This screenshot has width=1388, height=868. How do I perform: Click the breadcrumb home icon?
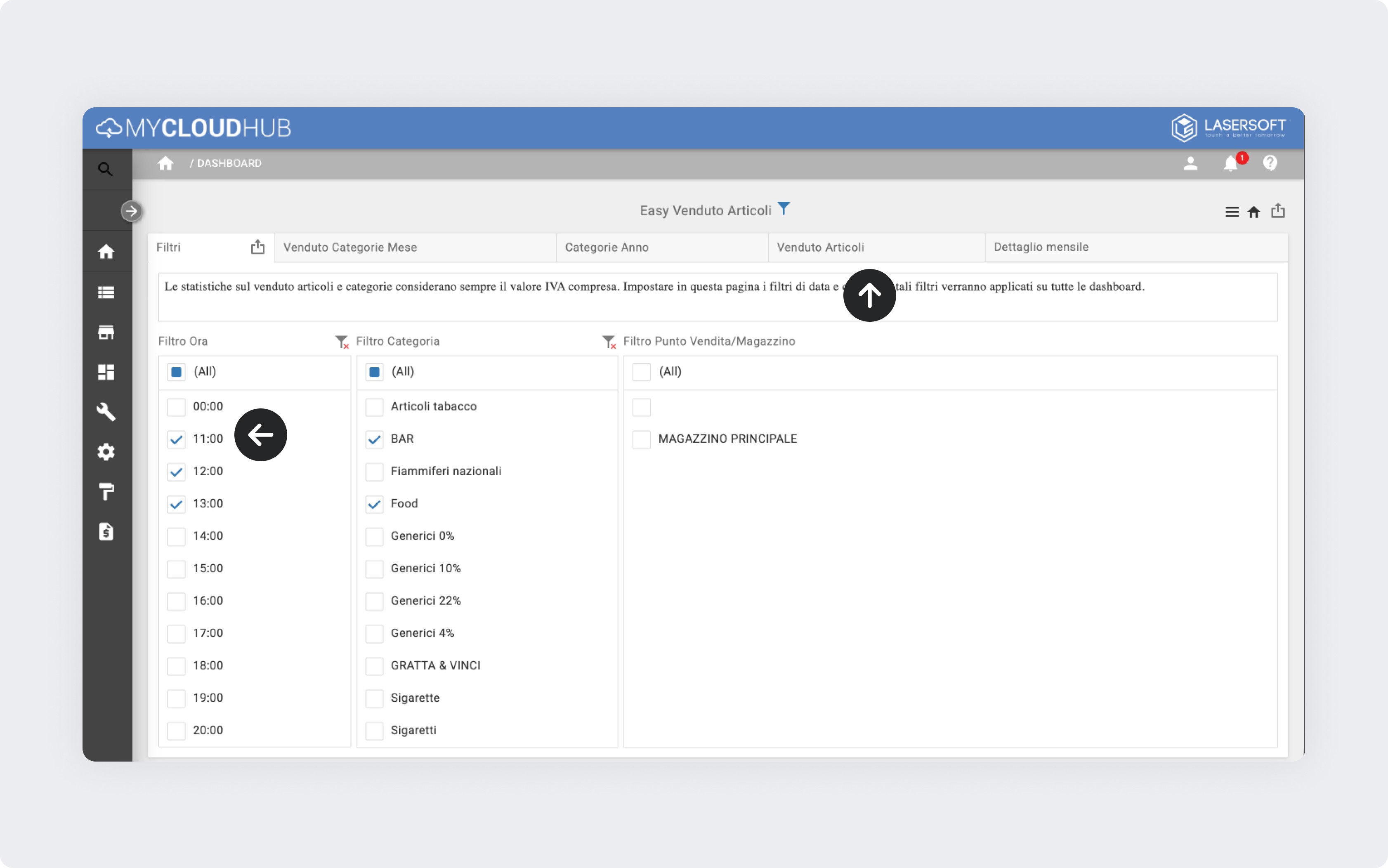click(x=165, y=164)
